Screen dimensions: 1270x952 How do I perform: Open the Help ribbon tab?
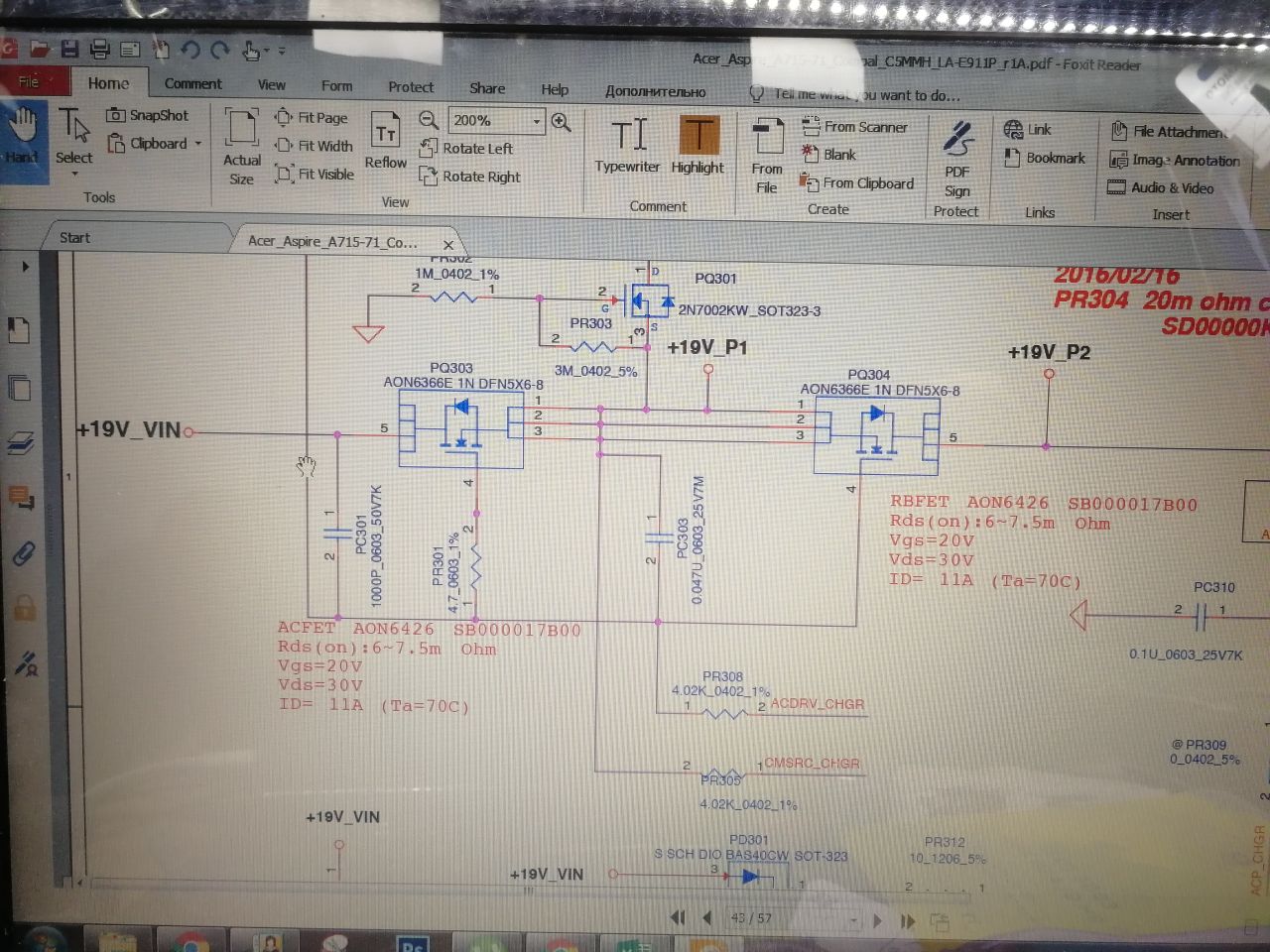click(x=555, y=89)
